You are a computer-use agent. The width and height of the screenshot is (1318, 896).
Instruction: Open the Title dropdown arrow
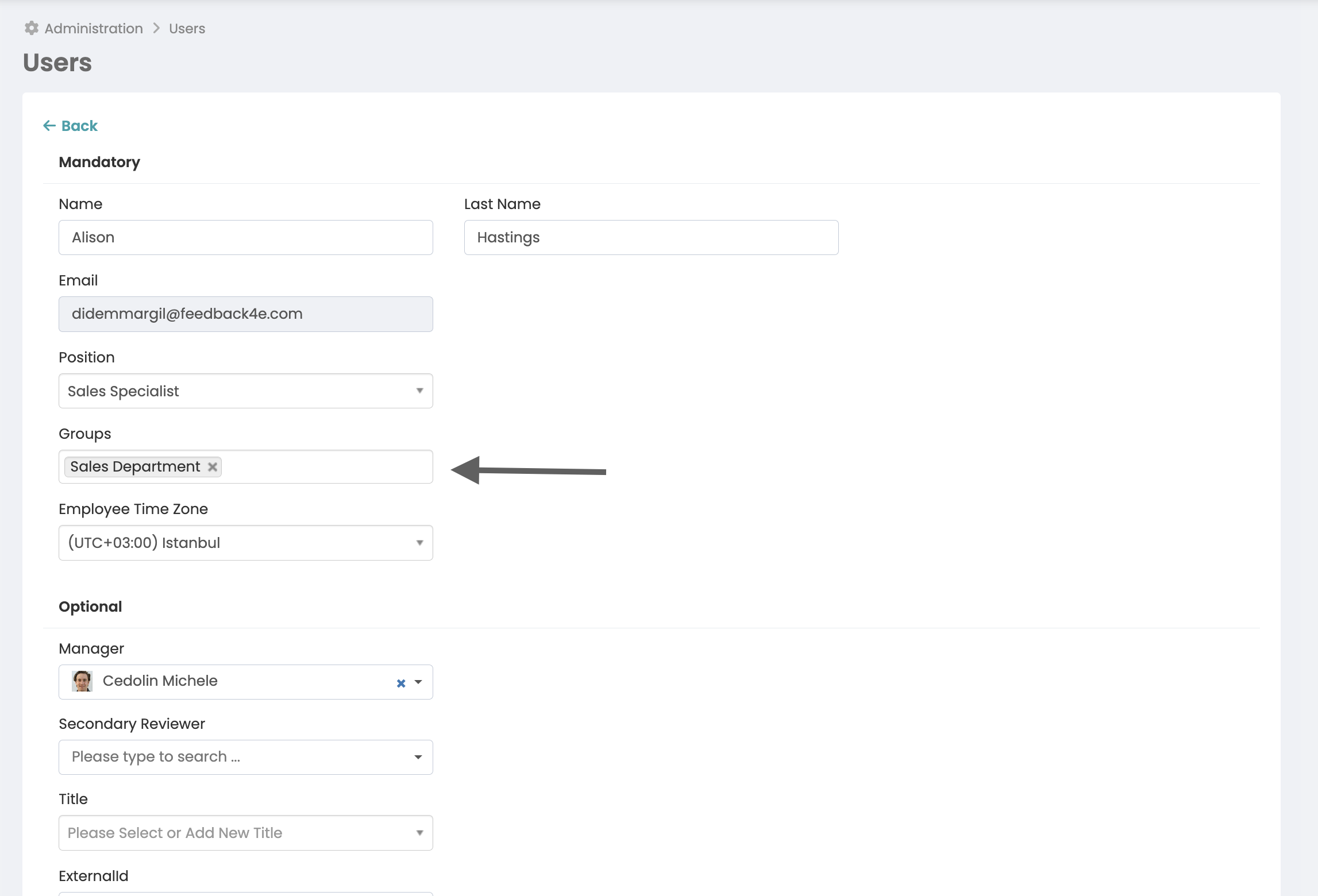click(419, 833)
